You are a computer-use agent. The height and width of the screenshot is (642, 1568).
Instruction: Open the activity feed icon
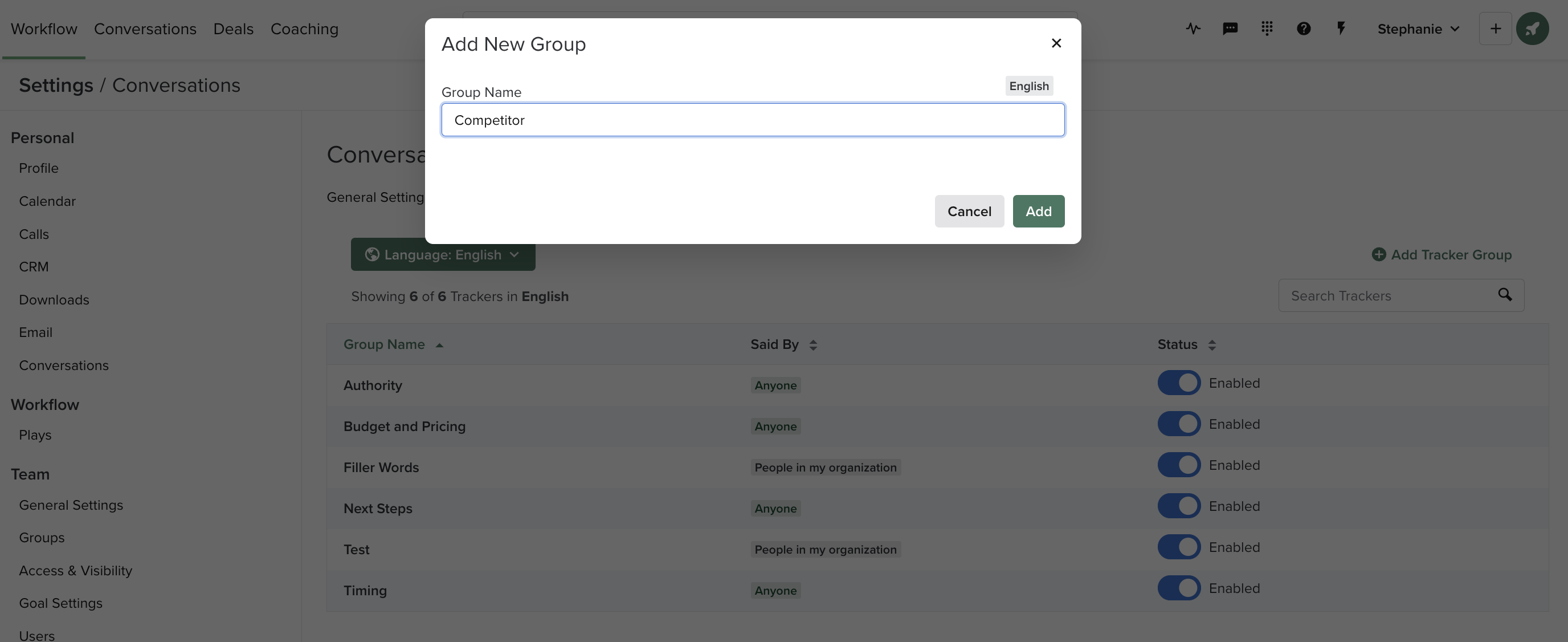1193,29
